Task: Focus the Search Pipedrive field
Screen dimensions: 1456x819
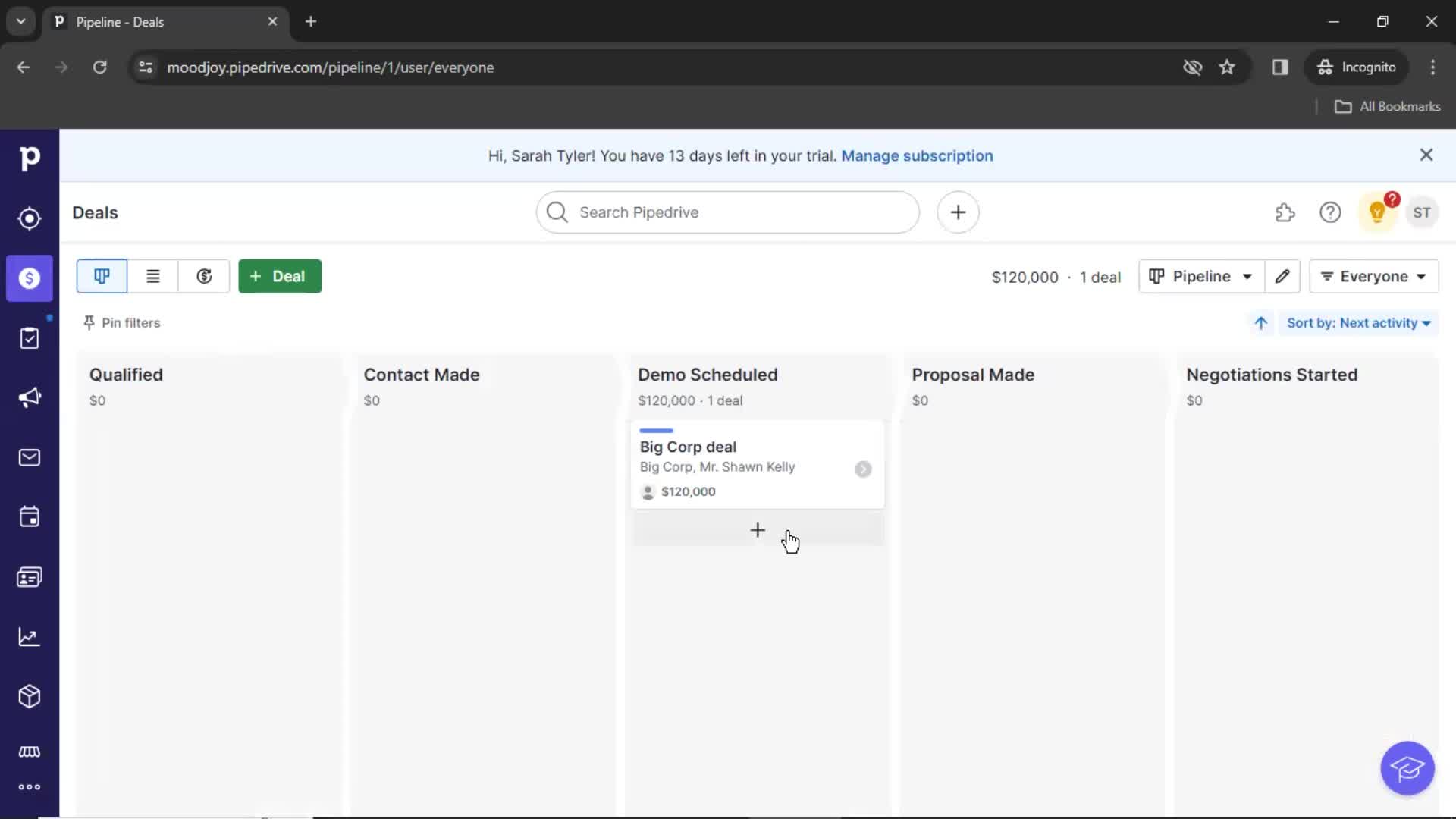Action: [728, 212]
